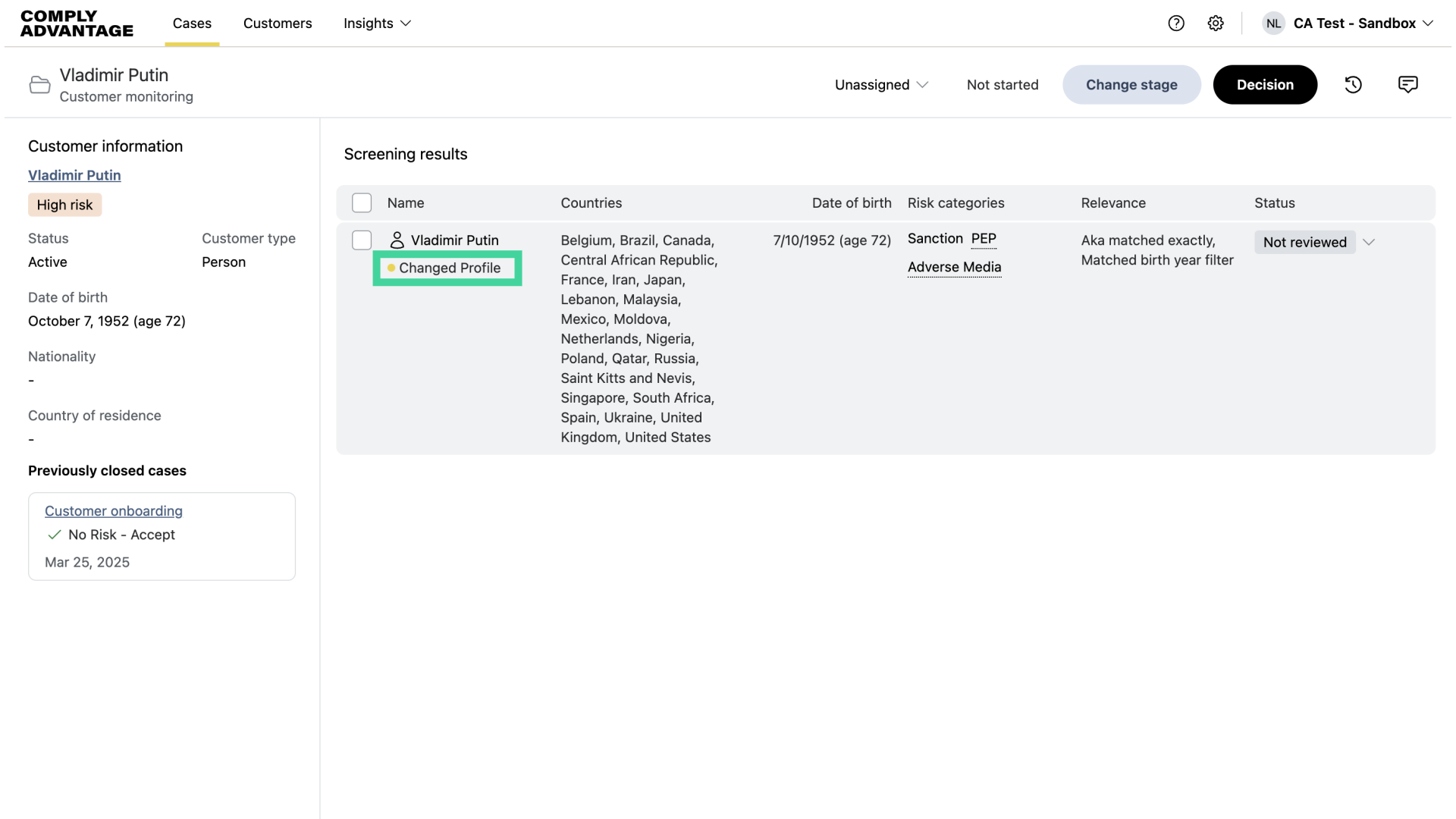
Task: Click the NL user avatar
Action: coord(1273,24)
